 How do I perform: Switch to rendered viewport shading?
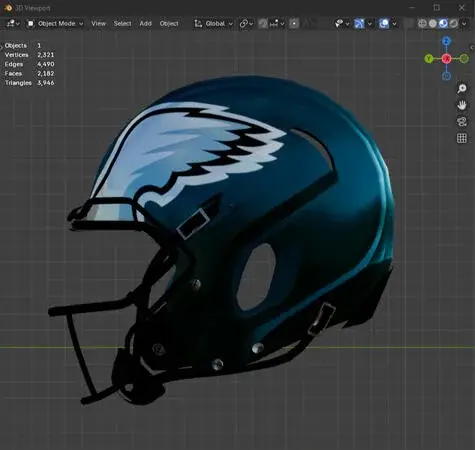click(453, 23)
